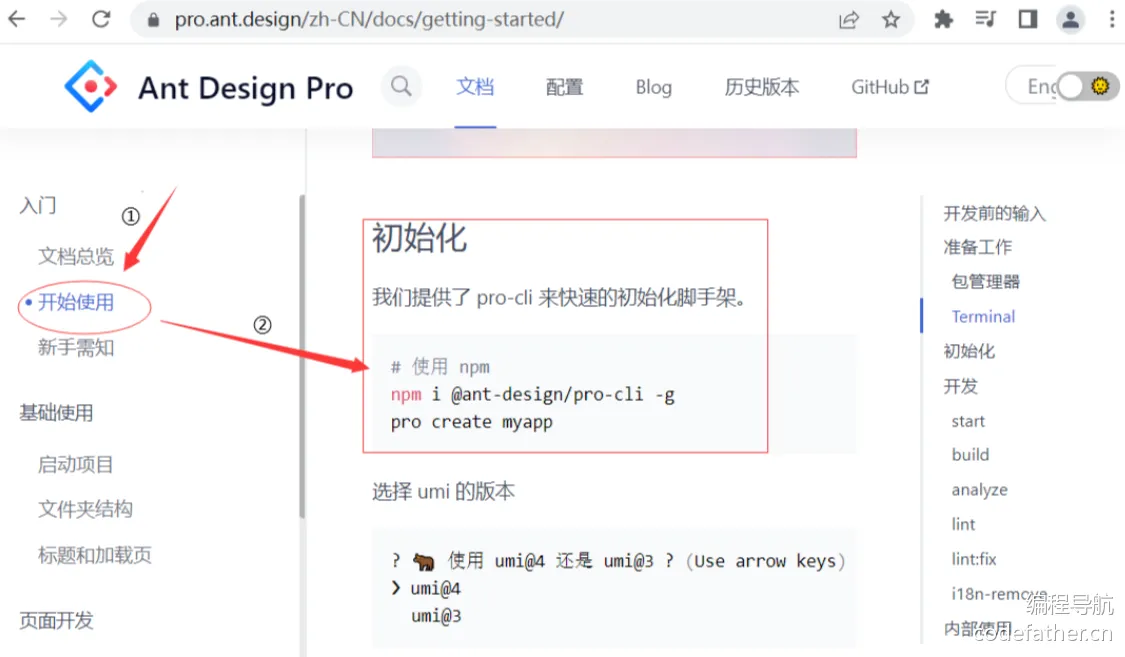The height and width of the screenshot is (657, 1125).
Task: Click the pro-cli description paragraph
Action: click(x=559, y=297)
